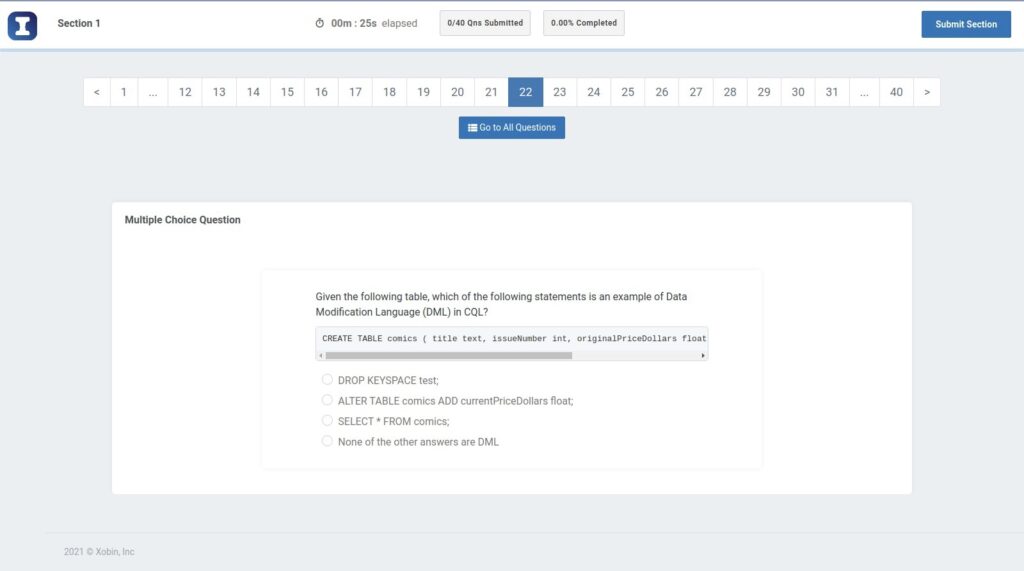Jump to question 31
1024x571 pixels.
(x=832, y=92)
